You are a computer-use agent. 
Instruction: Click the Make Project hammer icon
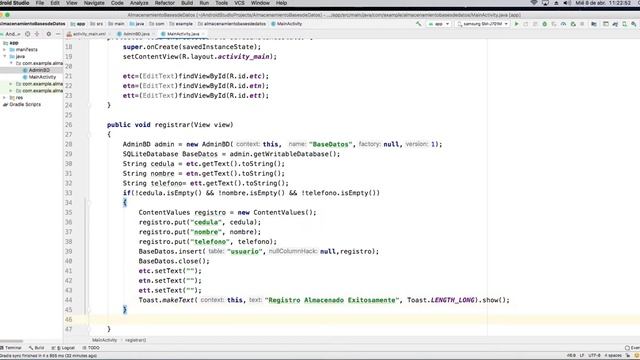click(x=418, y=24)
